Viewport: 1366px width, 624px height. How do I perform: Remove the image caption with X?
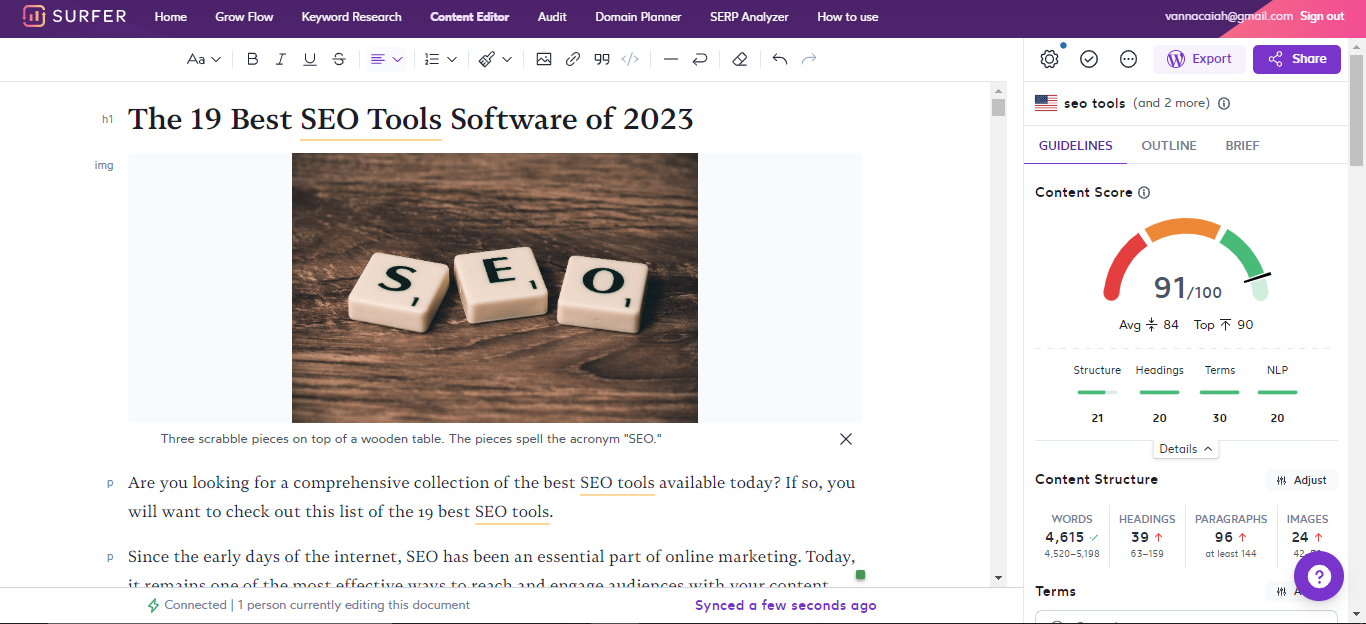tap(846, 439)
